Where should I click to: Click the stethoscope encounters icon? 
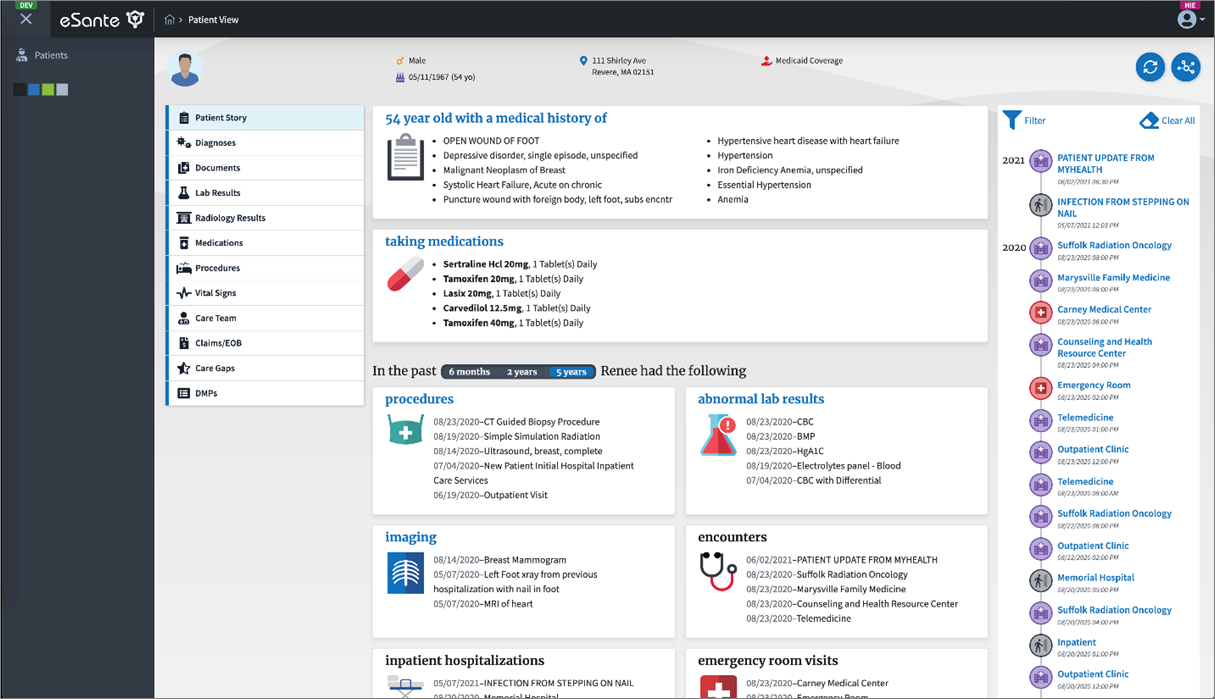(x=718, y=572)
